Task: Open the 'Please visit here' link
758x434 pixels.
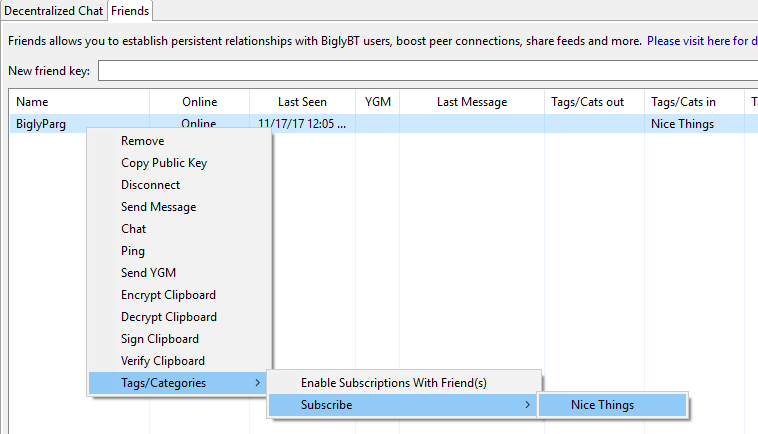Action: coord(702,41)
